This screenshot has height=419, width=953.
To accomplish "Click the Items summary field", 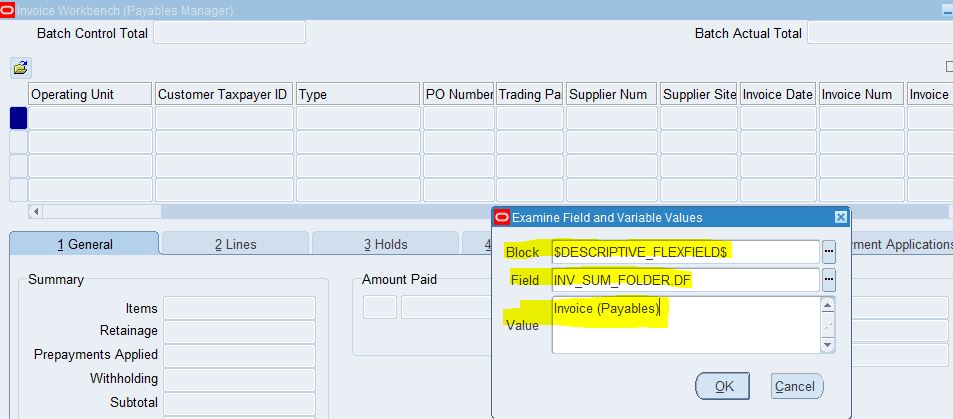I will point(239,308).
